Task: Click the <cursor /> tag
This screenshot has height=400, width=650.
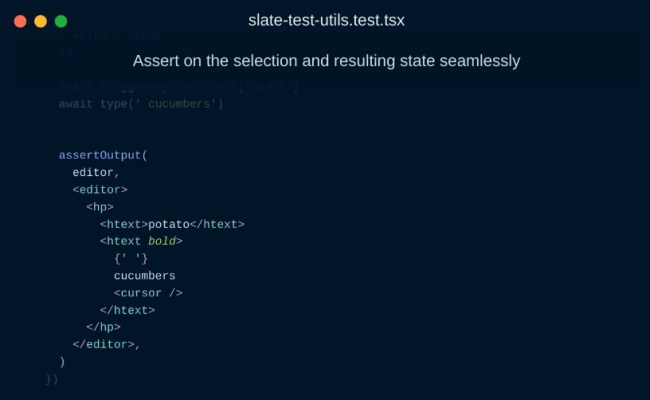Action: pyautogui.click(x=148, y=293)
